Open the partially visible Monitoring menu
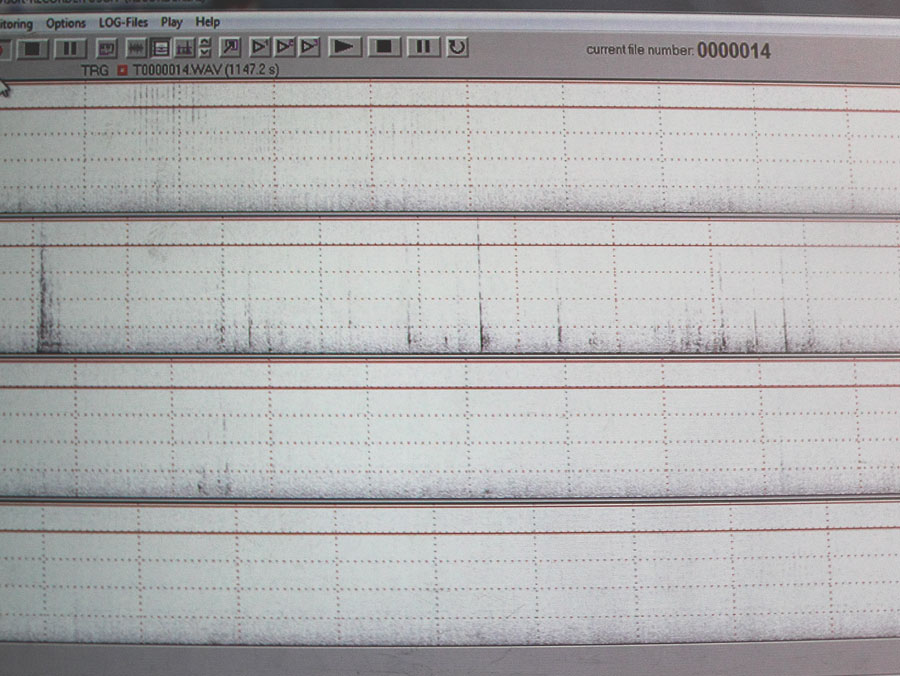This screenshot has width=900, height=676. point(15,24)
